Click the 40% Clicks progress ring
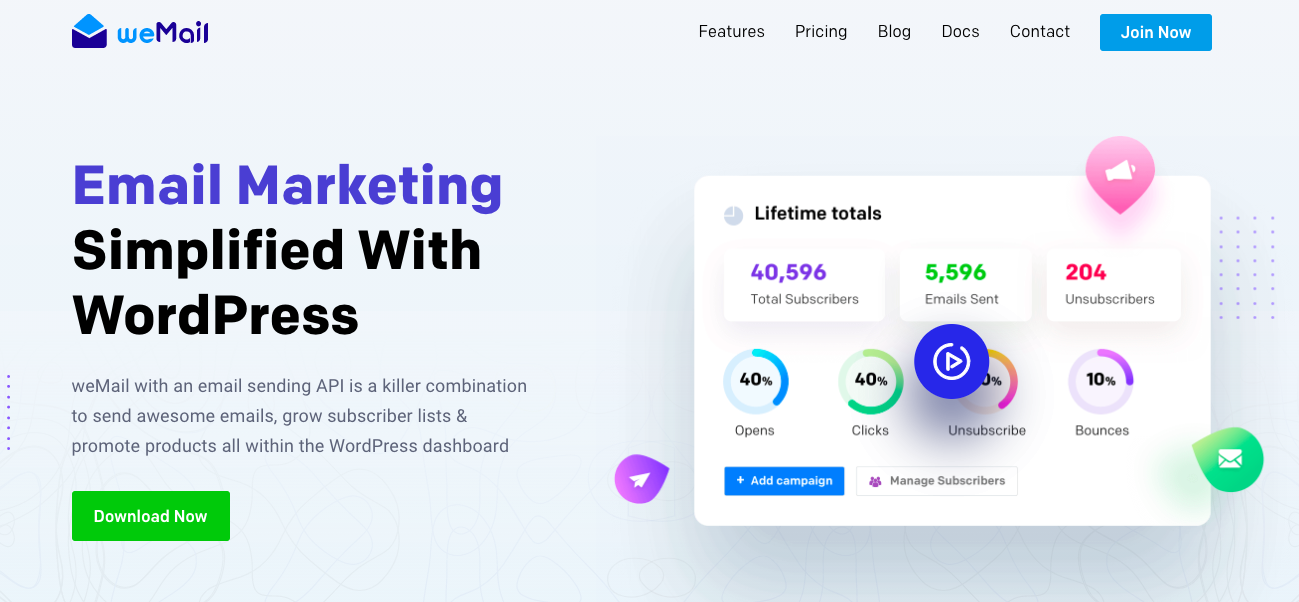Viewport: 1299px width, 602px height. click(x=871, y=381)
